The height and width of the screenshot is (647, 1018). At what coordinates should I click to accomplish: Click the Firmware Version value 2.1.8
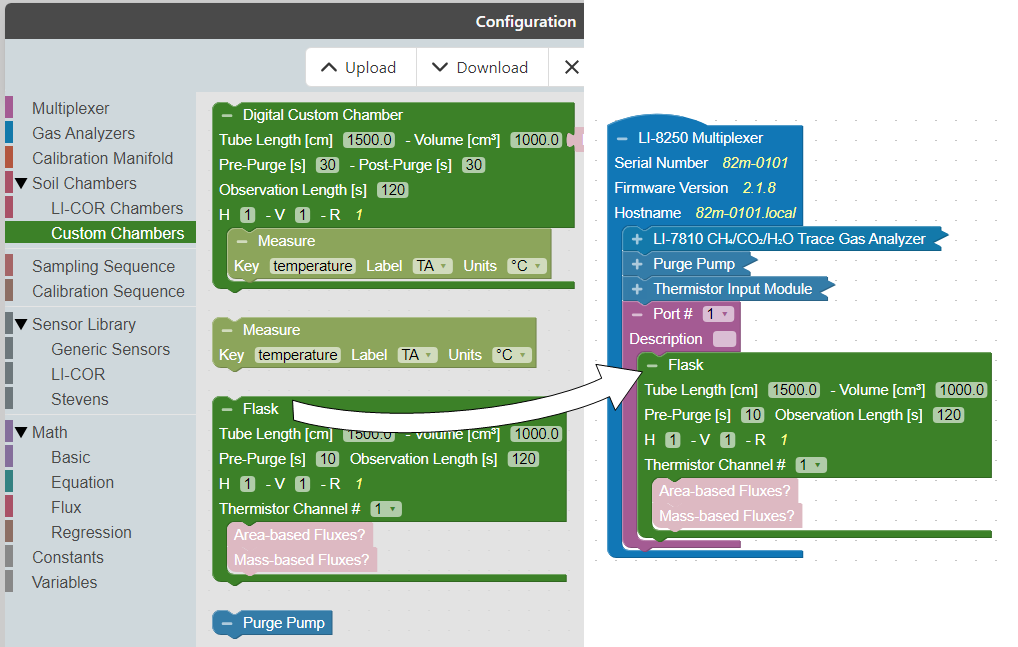[759, 188]
